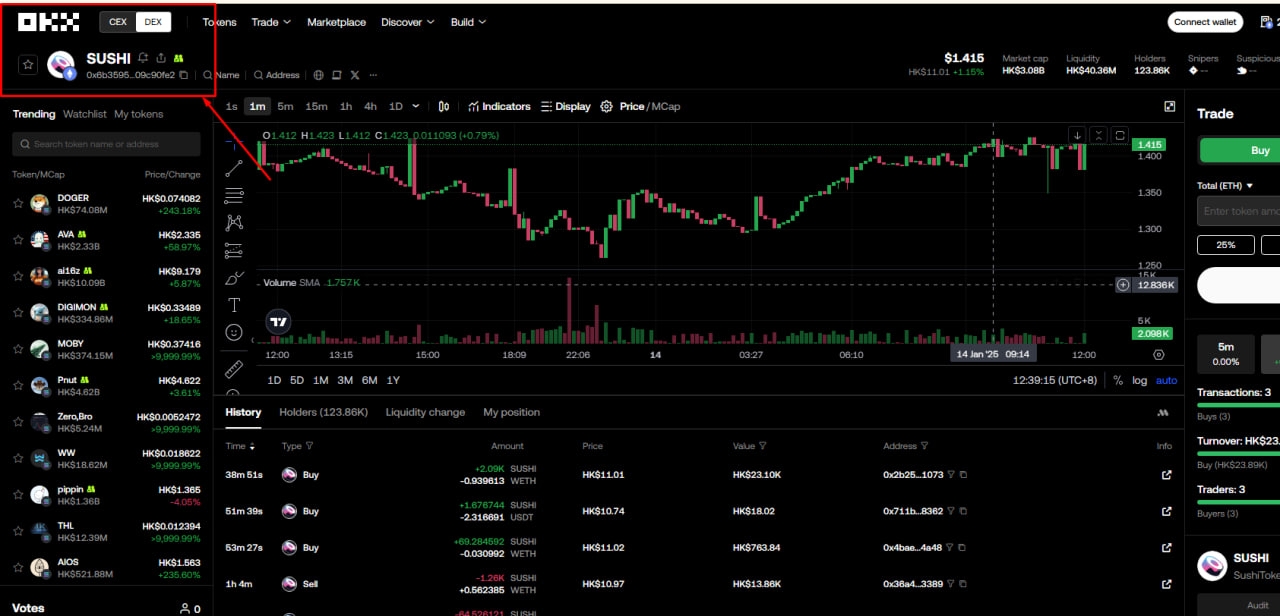
Task: Click the price alert bell next to SUSHI
Action: (x=144, y=58)
